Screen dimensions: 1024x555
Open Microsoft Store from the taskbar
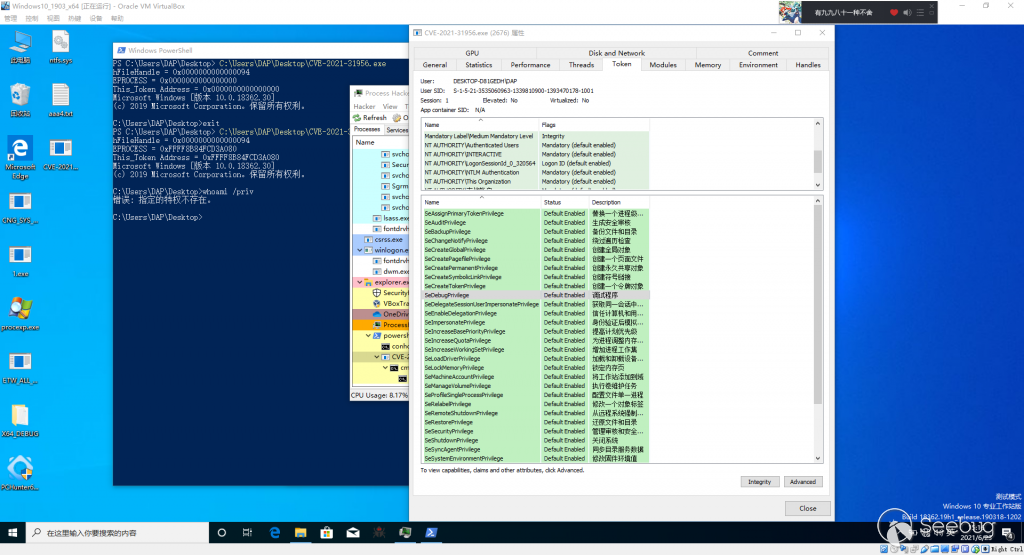[x=326, y=532]
